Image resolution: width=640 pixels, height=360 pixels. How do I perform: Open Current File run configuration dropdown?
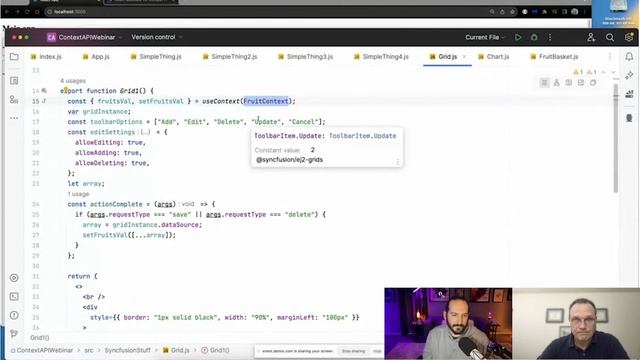tap(485, 37)
